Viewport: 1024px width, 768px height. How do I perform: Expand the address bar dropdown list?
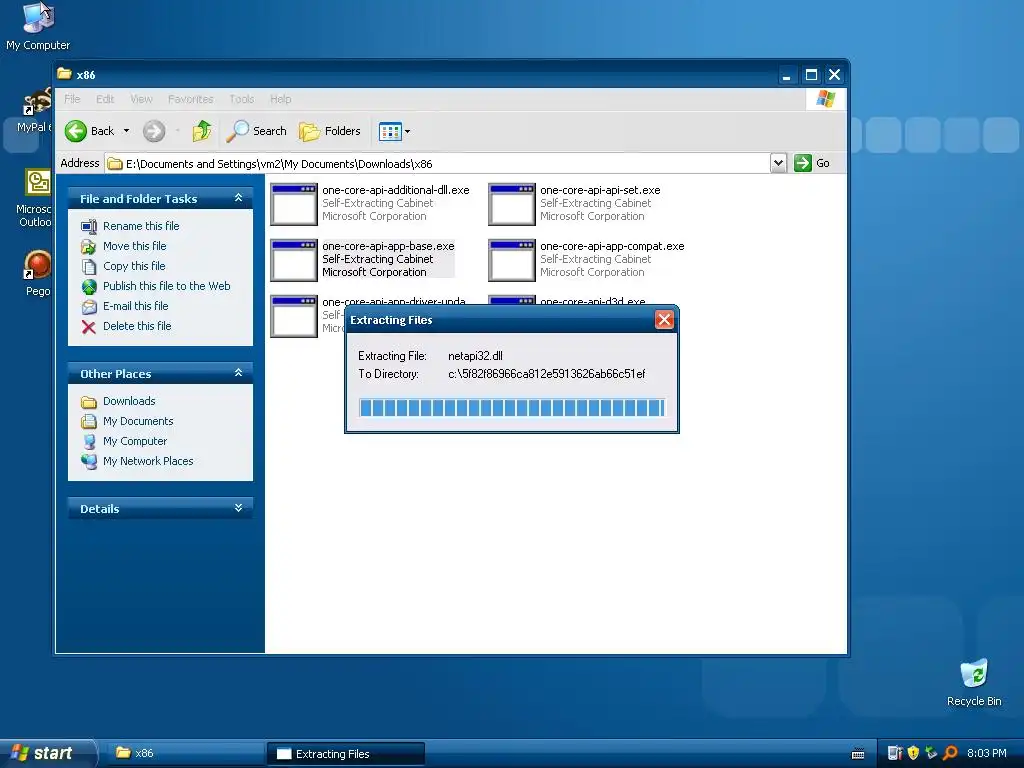778,163
